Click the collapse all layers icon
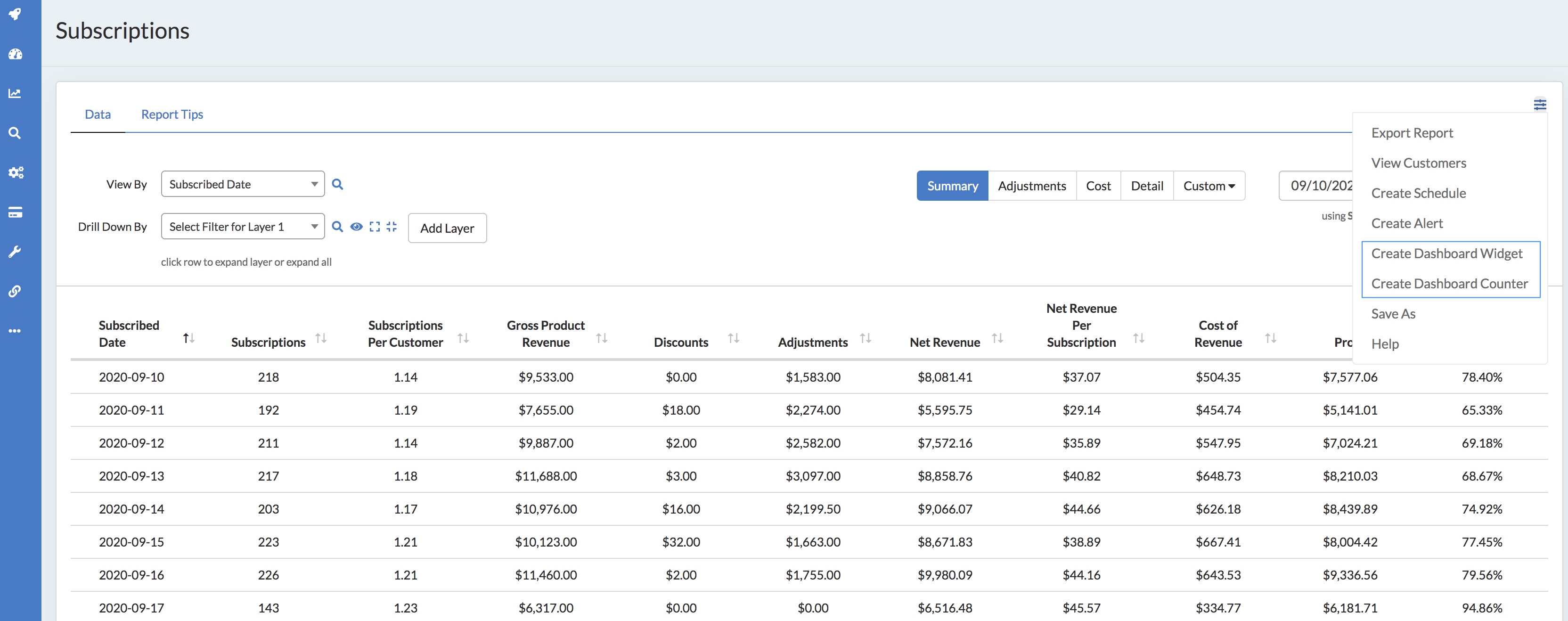The height and width of the screenshot is (621, 1568). [392, 227]
